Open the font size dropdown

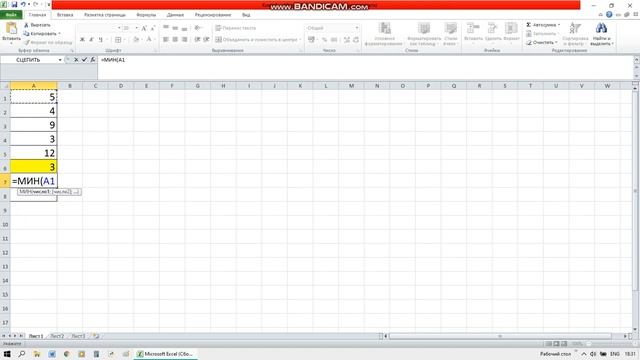[136, 28]
